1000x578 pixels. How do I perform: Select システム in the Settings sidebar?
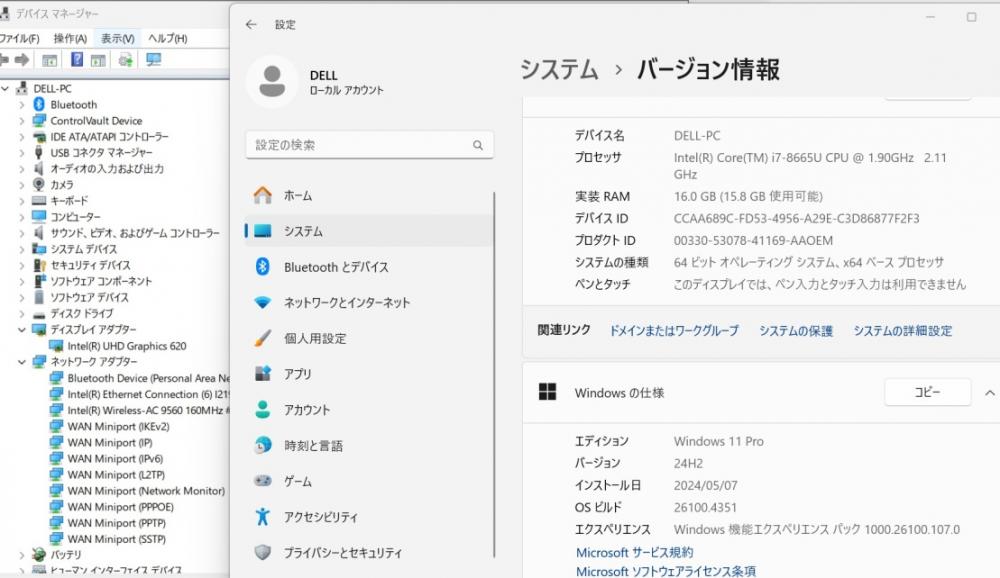(x=369, y=231)
